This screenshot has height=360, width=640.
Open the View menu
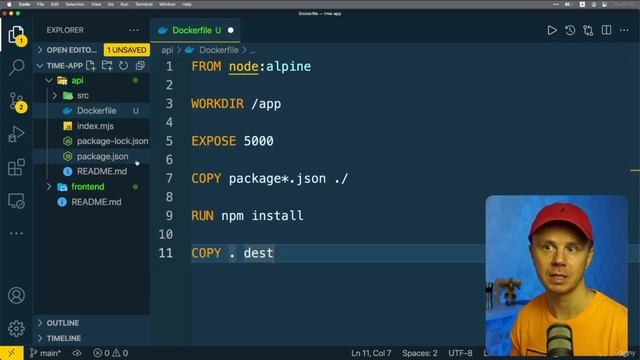(96, 4)
